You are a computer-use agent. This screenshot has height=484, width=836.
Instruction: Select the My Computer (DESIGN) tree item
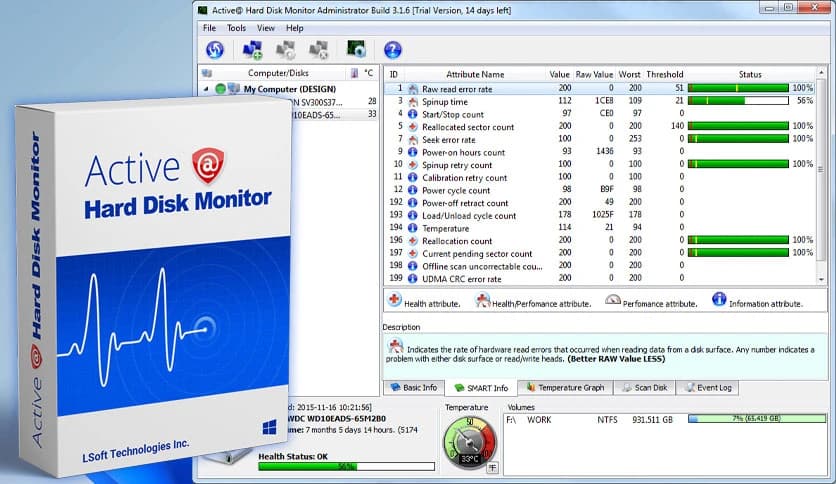tap(290, 89)
